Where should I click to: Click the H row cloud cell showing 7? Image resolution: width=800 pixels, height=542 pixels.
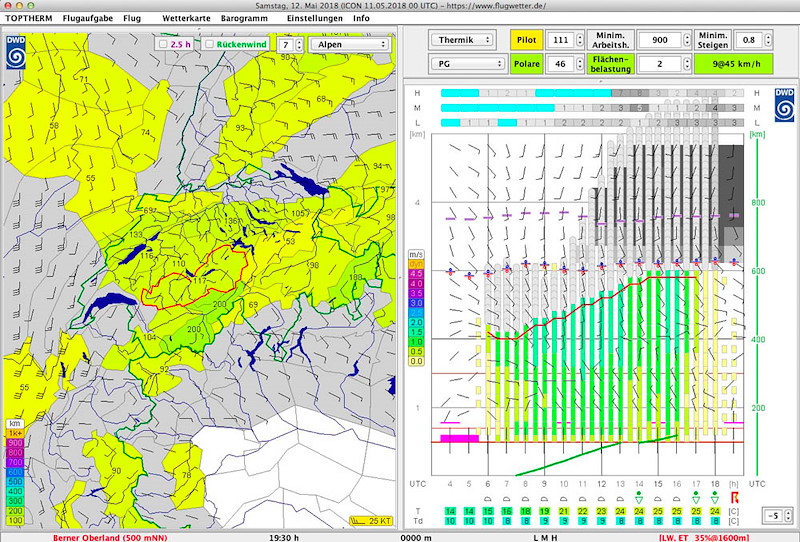coord(621,93)
